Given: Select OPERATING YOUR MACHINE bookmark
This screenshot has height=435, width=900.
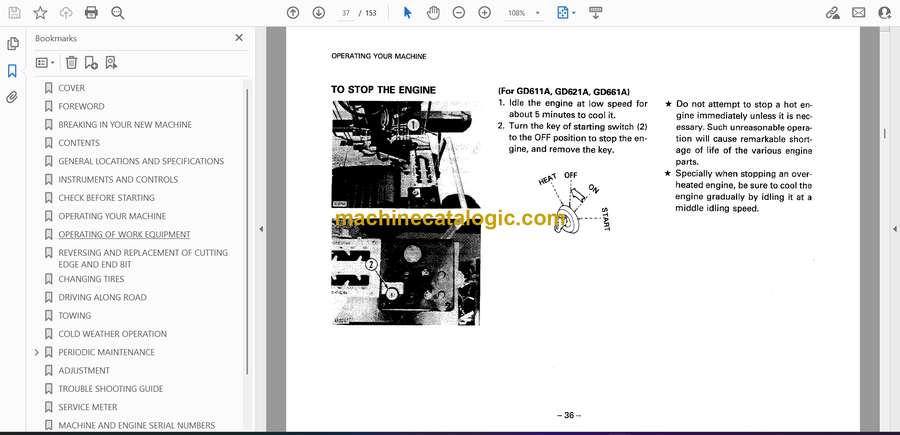Looking at the screenshot, I should [x=112, y=216].
